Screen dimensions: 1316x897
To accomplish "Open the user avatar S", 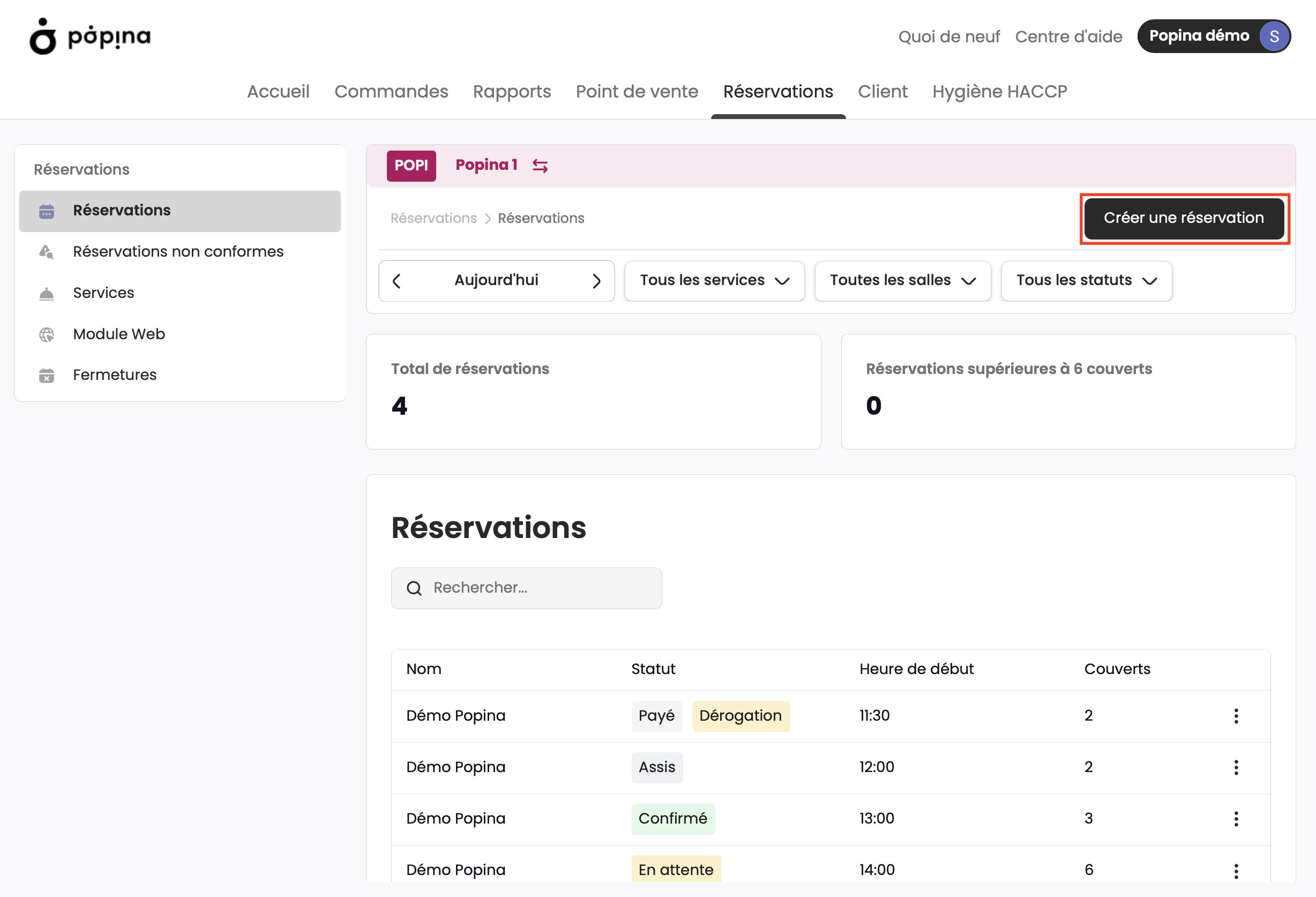I will pos(1274,36).
